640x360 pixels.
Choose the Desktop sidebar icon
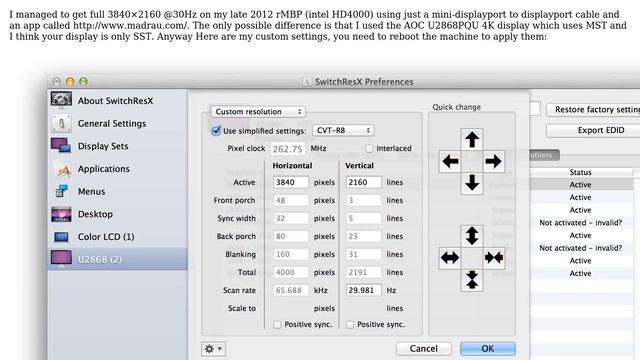[61, 214]
